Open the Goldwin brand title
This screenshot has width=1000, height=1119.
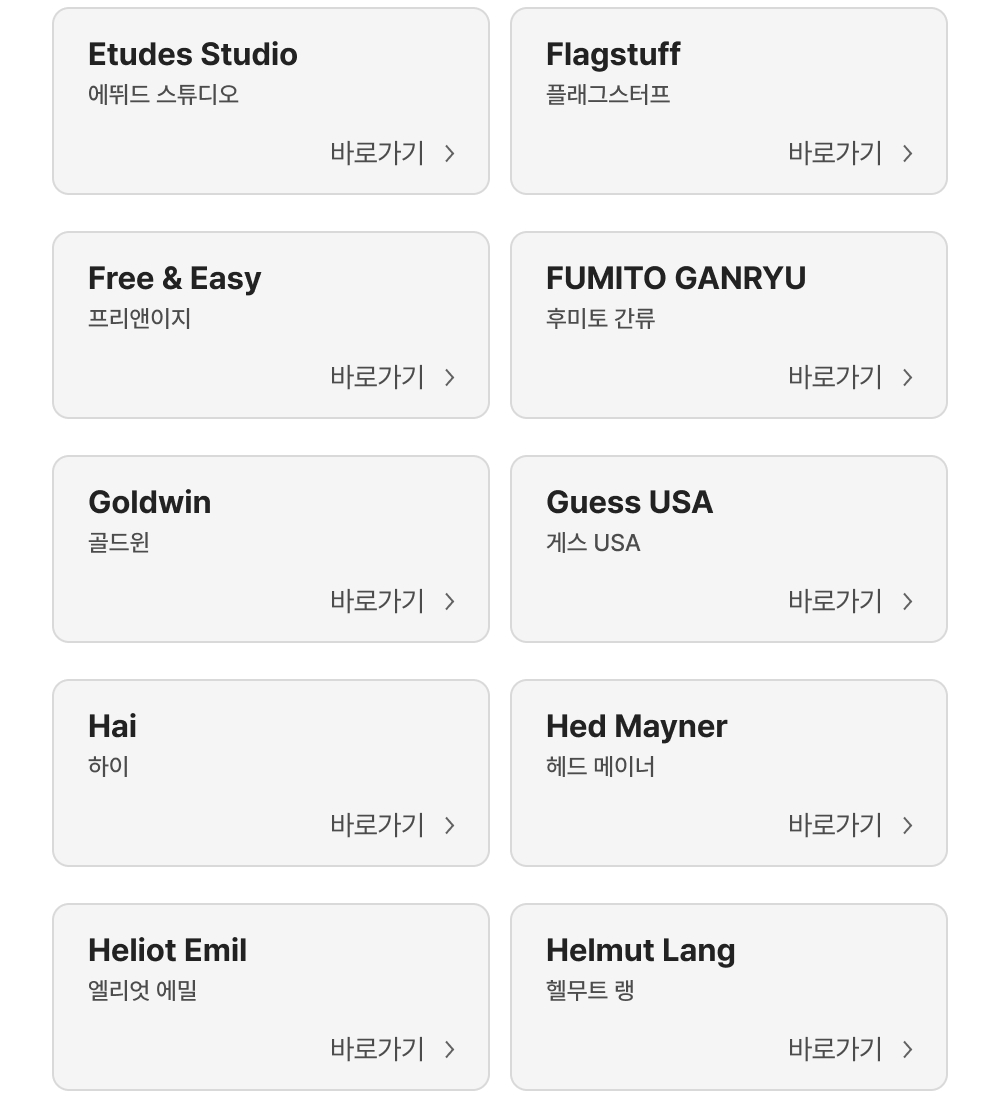[x=150, y=502]
